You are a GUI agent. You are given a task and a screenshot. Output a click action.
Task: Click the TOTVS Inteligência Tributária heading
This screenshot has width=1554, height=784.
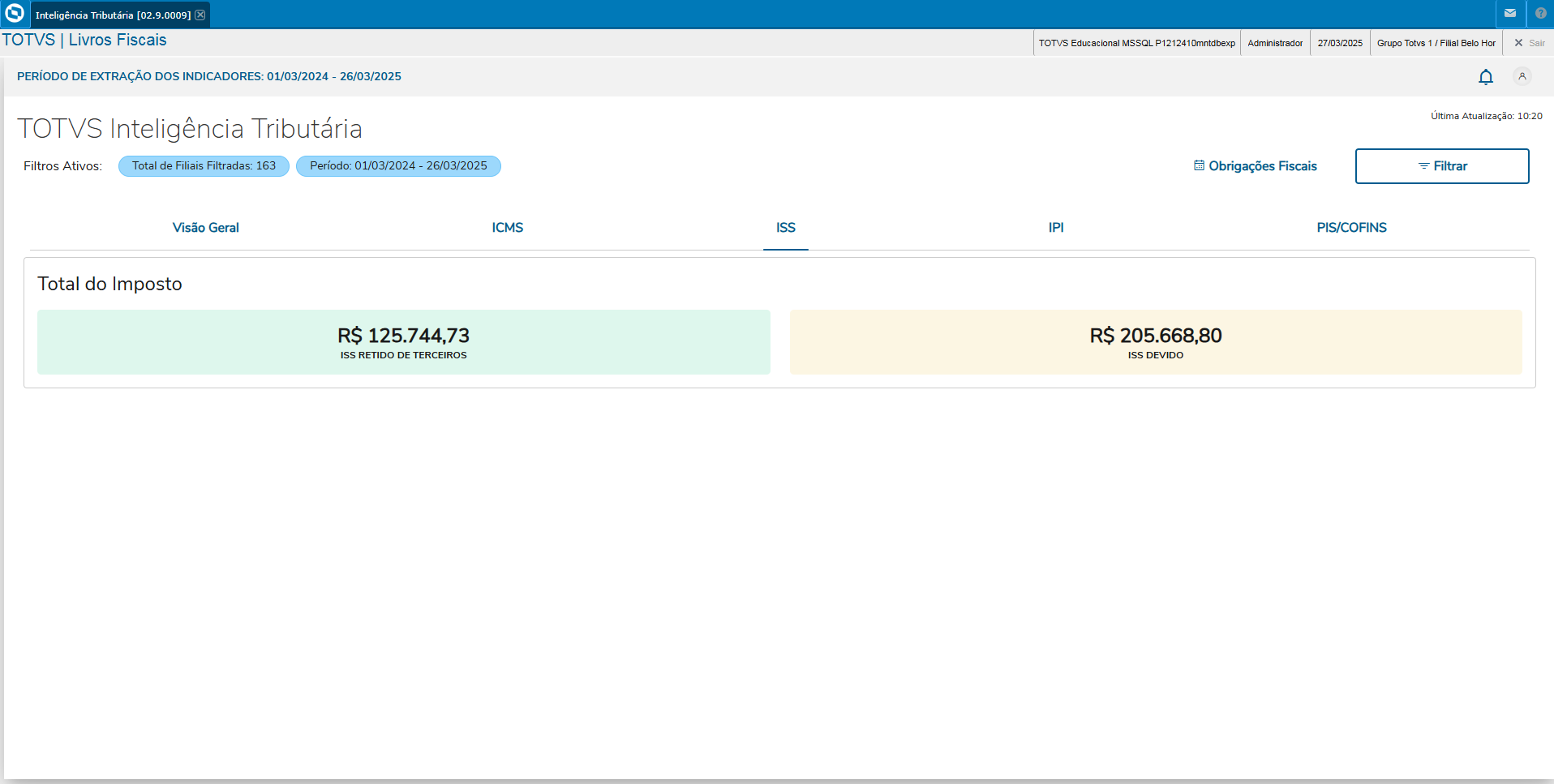[190, 129]
